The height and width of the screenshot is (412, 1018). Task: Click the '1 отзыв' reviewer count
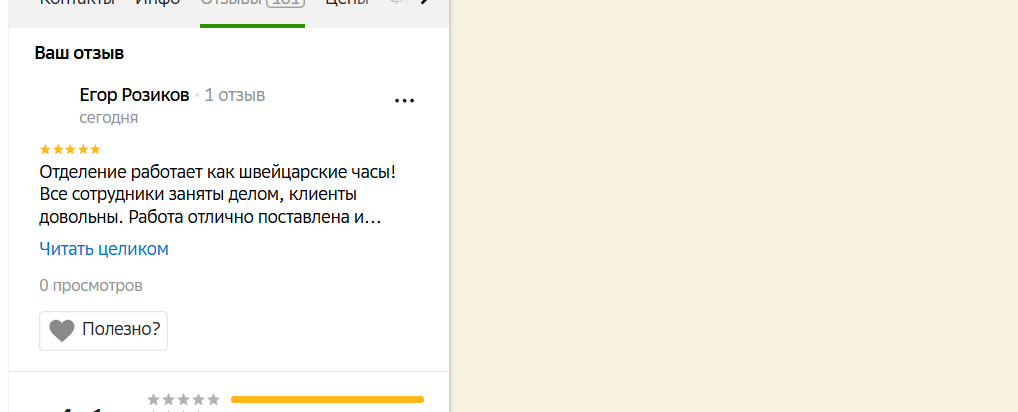tap(234, 95)
